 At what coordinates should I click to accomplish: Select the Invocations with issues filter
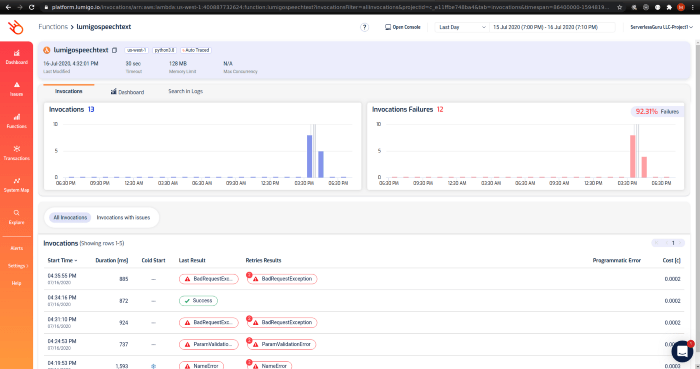pyautogui.click(x=123, y=217)
